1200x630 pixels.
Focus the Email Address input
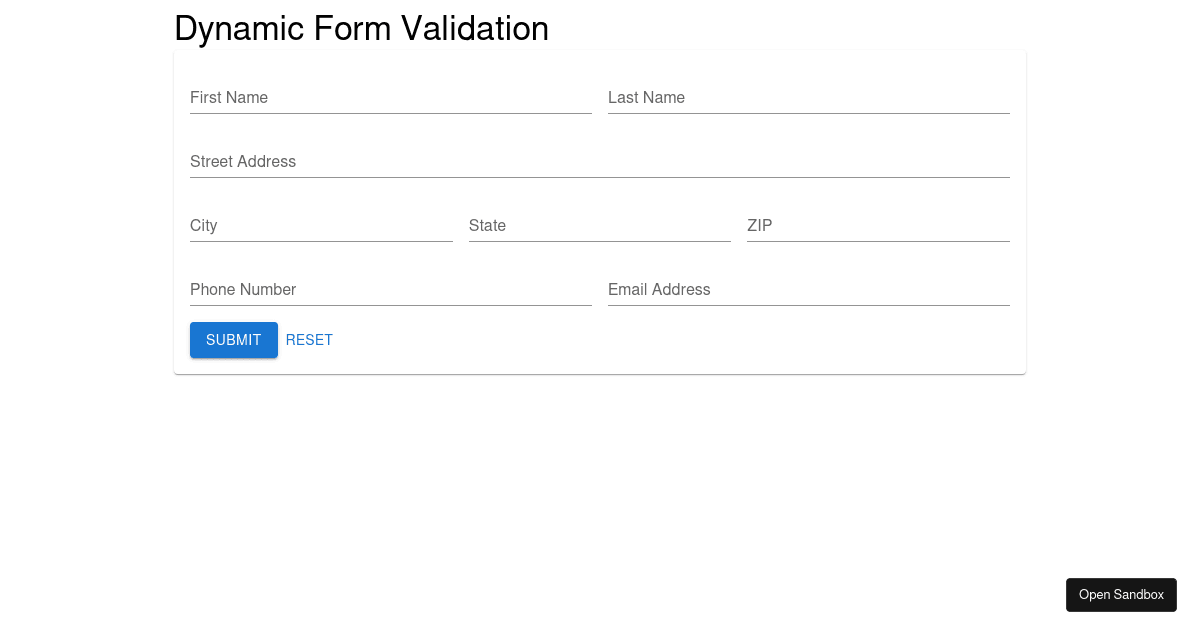pos(809,290)
